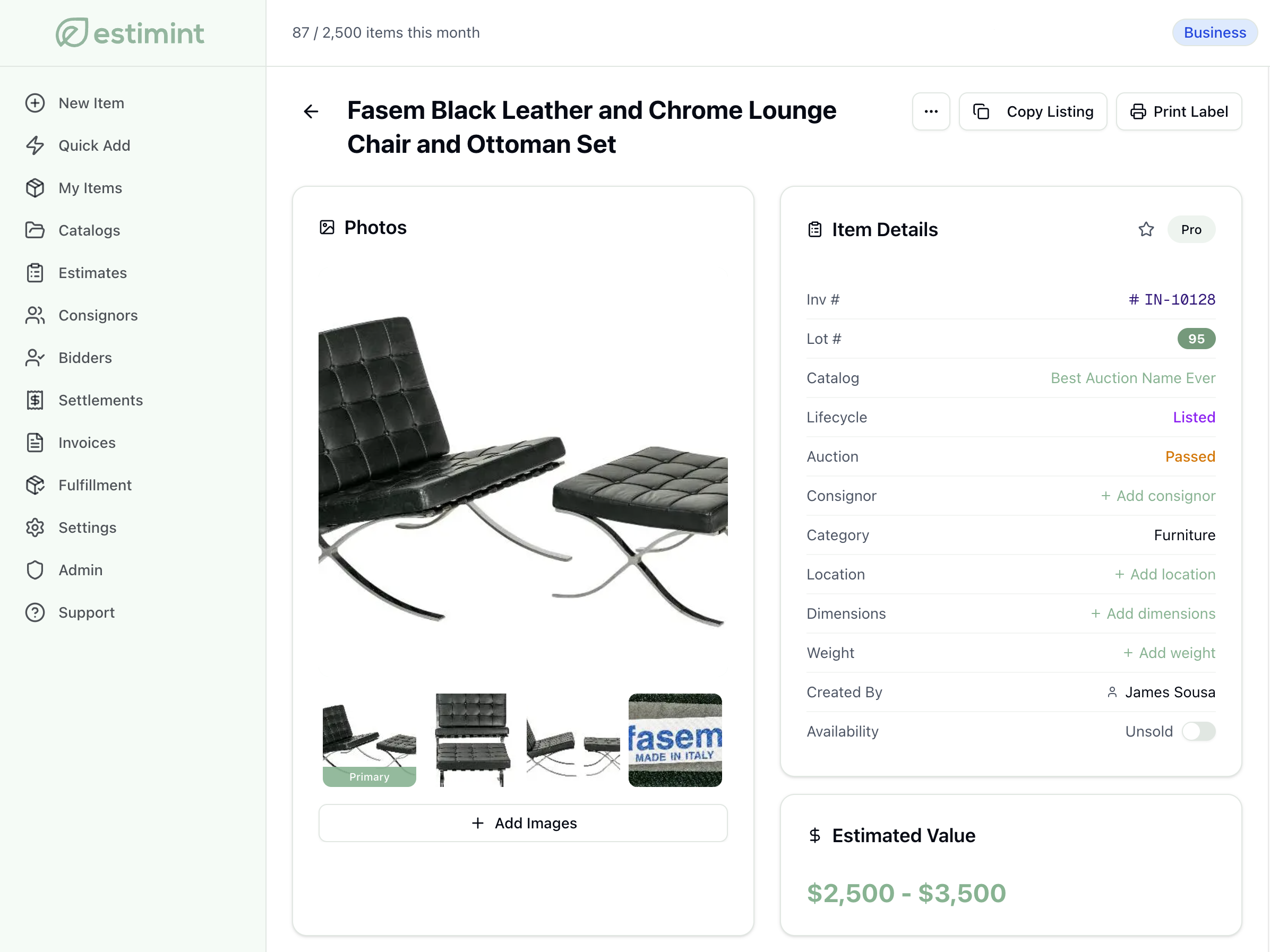Screen dimensions: 1270x952
Task: Click the back arrow icon
Action: tap(311, 111)
